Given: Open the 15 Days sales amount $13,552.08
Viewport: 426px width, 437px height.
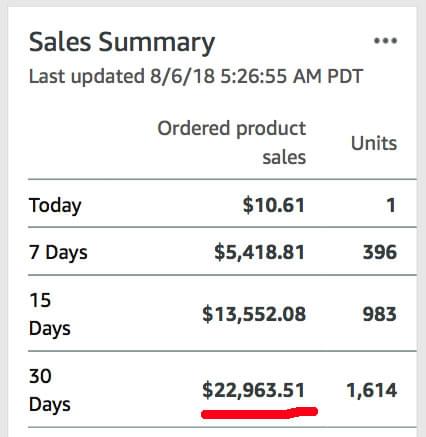Looking at the screenshot, I should click(254, 314).
